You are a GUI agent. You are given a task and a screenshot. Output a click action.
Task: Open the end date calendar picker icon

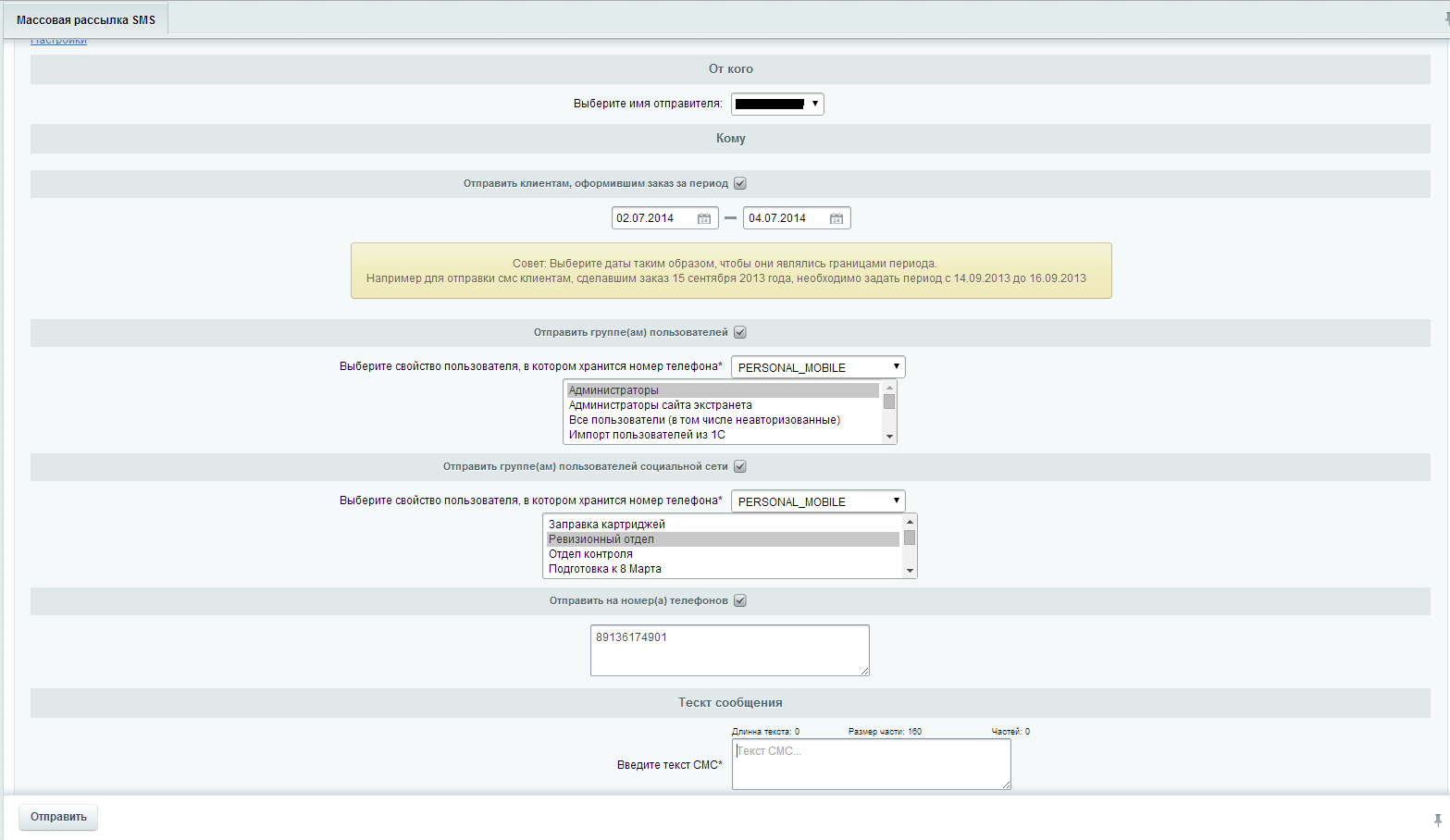837,218
